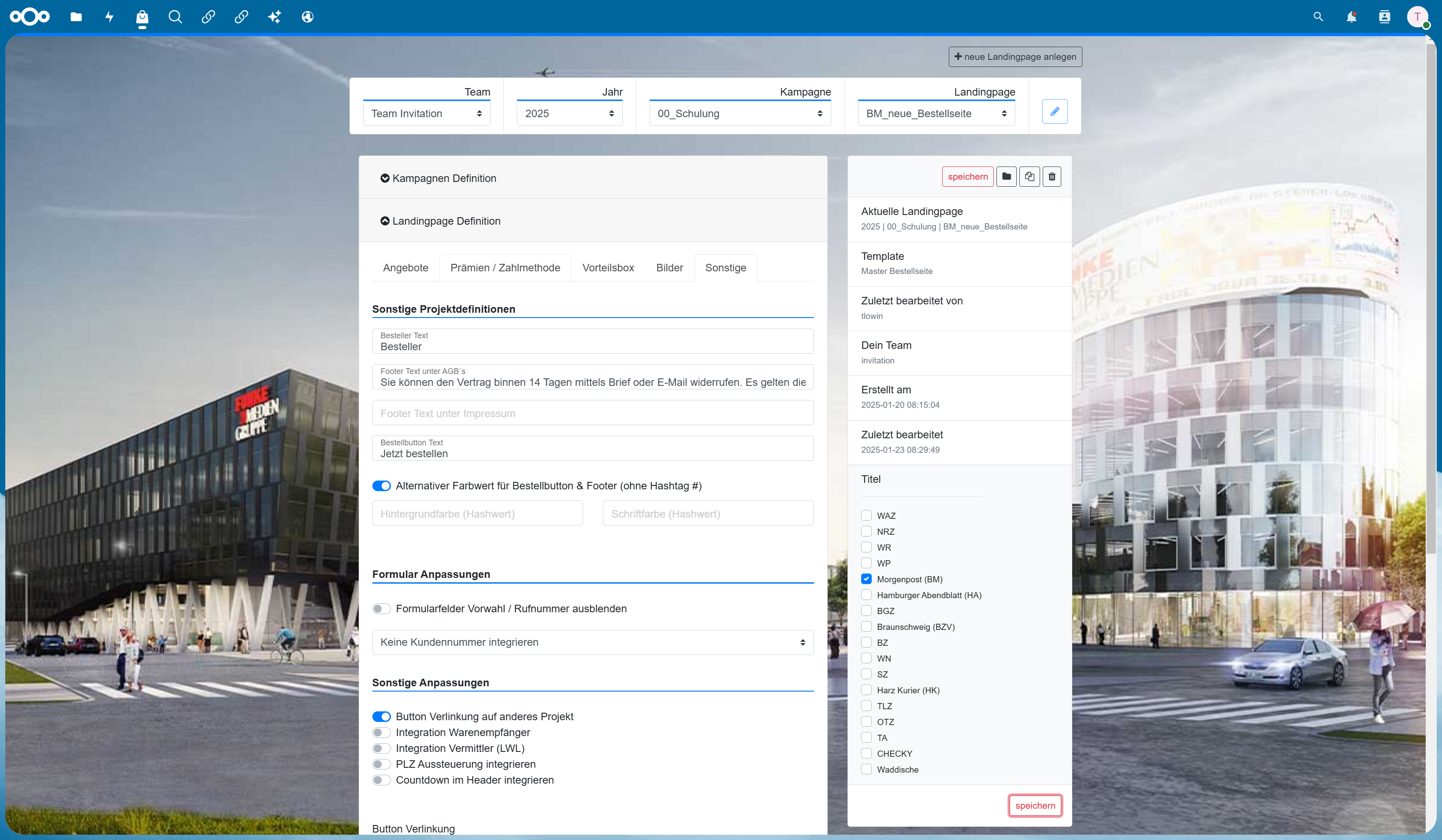Click the trash delete icon button
The width and height of the screenshot is (1442, 840).
pos(1052,177)
